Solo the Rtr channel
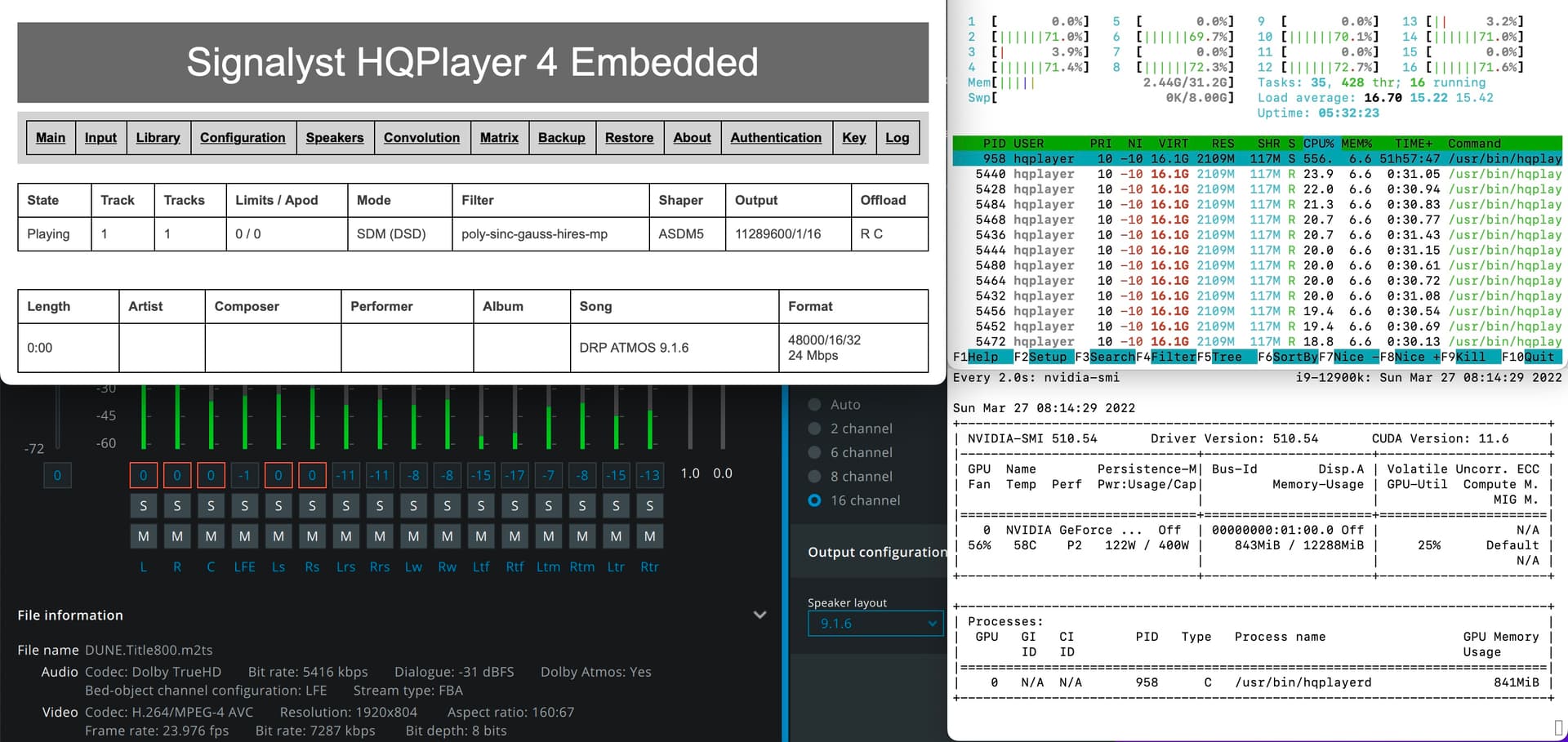 tap(650, 506)
